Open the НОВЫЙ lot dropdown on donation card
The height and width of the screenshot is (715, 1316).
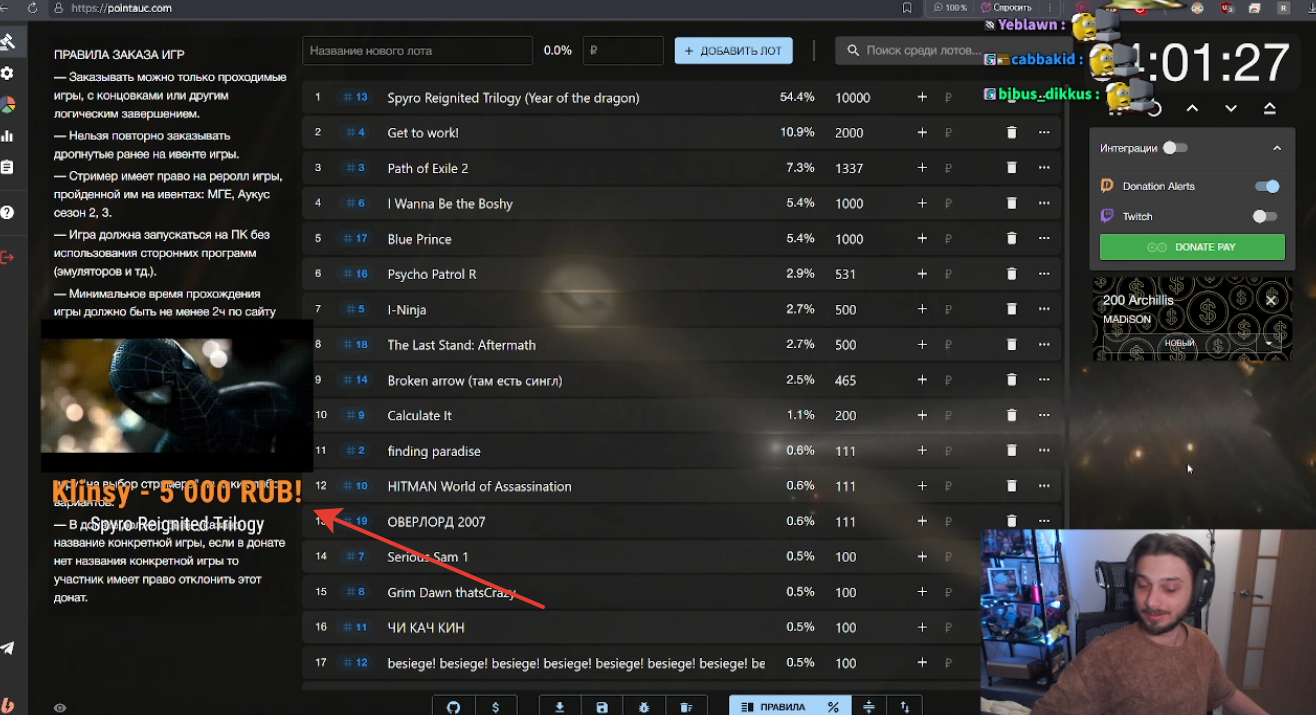coord(1180,343)
